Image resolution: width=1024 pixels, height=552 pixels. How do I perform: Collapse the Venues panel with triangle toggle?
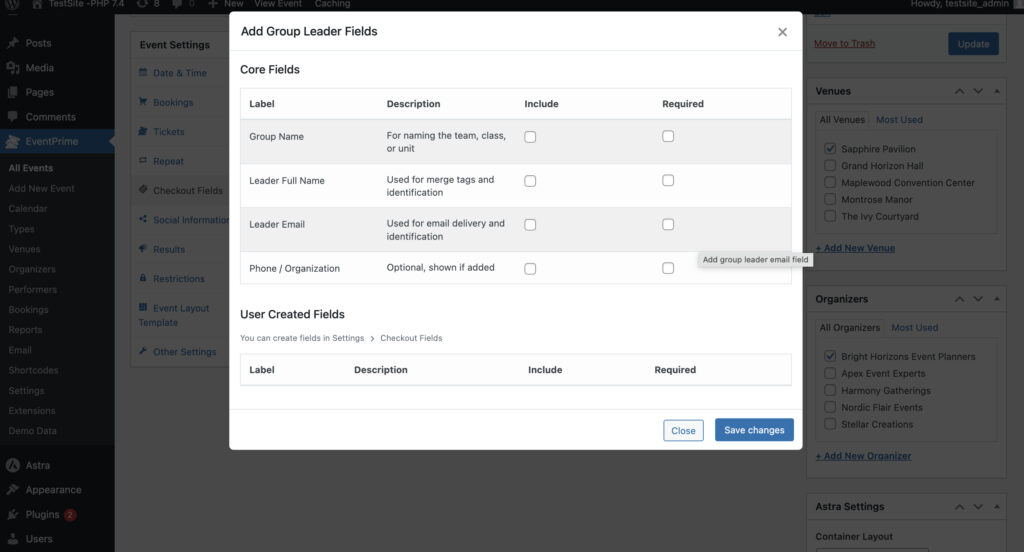pyautogui.click(x=996, y=91)
